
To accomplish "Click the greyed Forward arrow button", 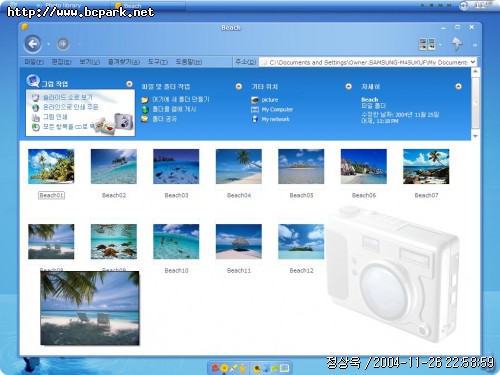I will click(63, 44).
